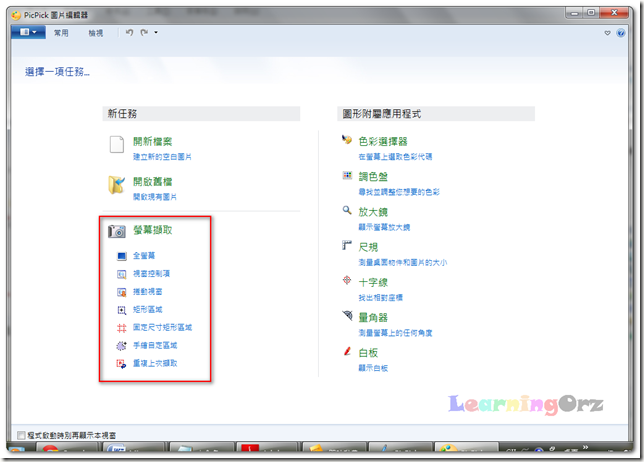Click the 在螢幕上擷取色彩代碼 description
This screenshot has height=462, width=644.
pyautogui.click(x=395, y=156)
